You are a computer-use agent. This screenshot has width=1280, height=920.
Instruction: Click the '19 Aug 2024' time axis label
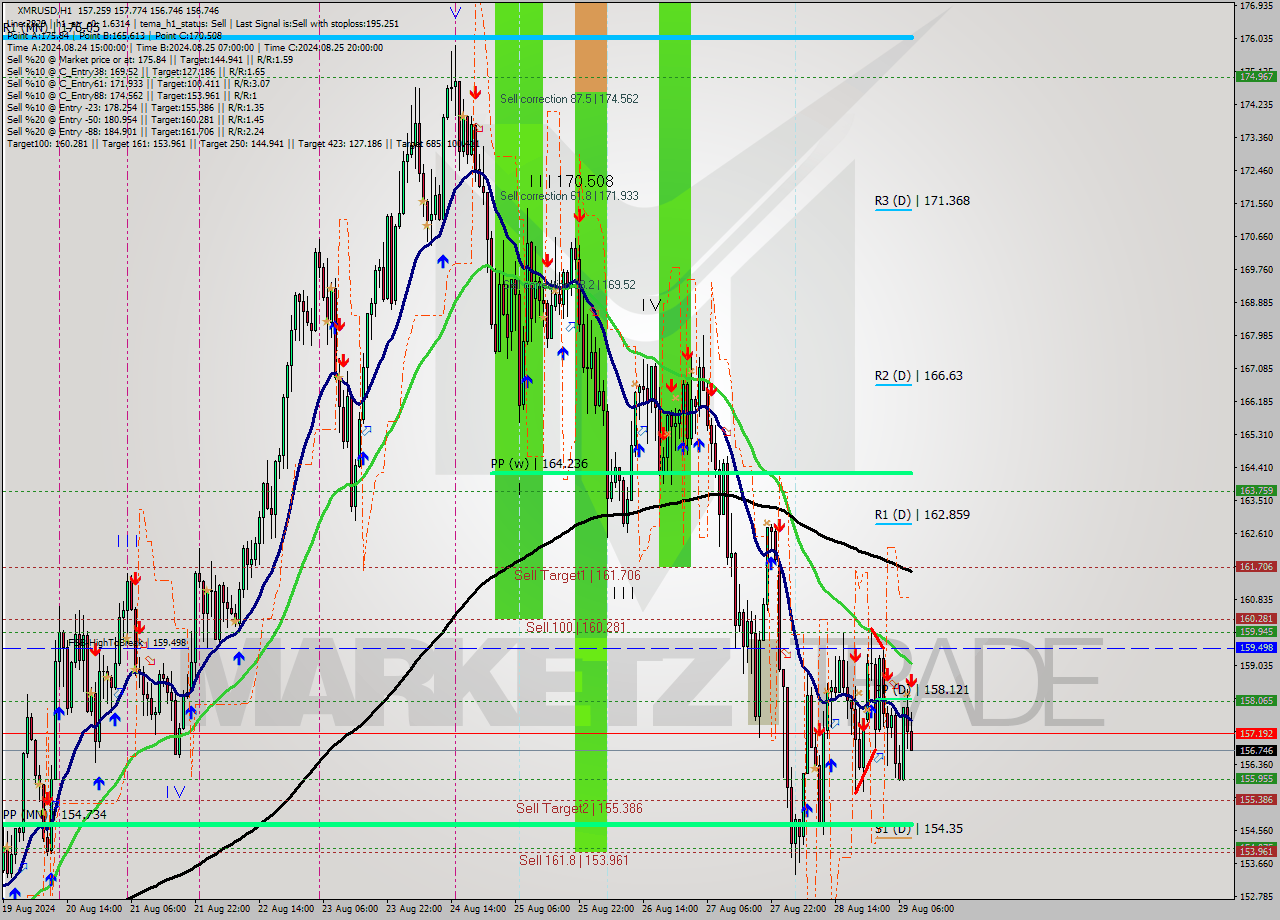click(28, 909)
